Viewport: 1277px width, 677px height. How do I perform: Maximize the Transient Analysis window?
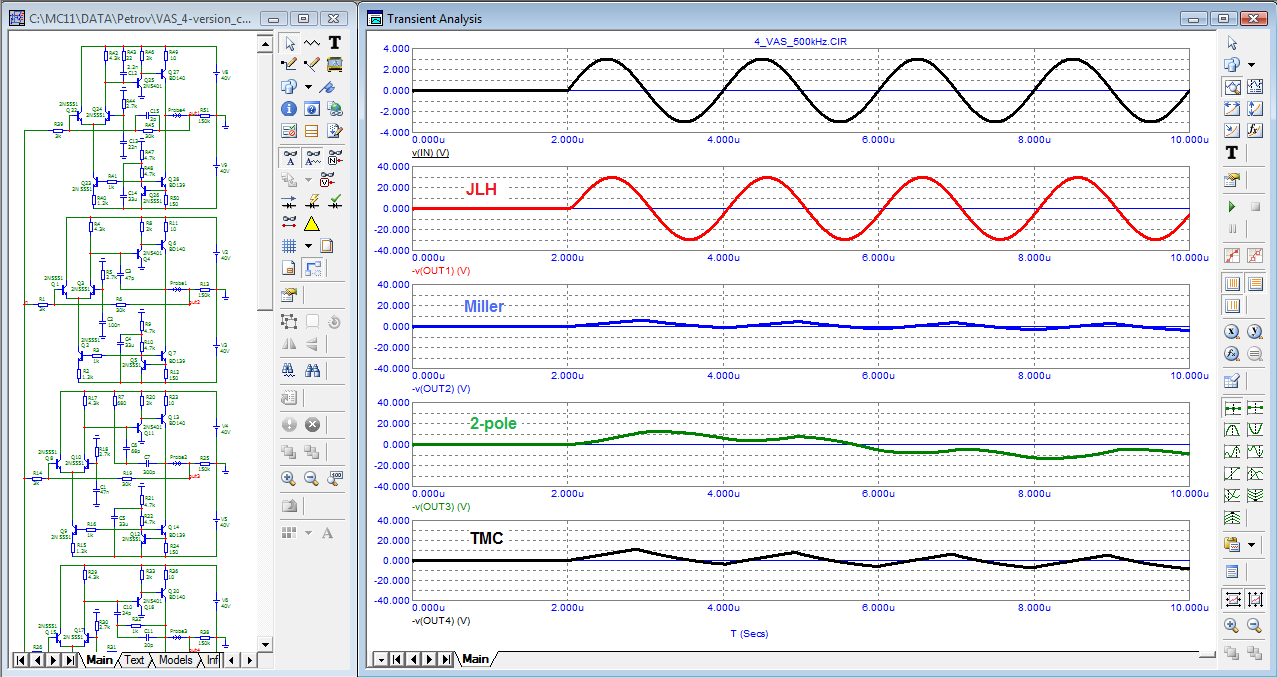1223,18
